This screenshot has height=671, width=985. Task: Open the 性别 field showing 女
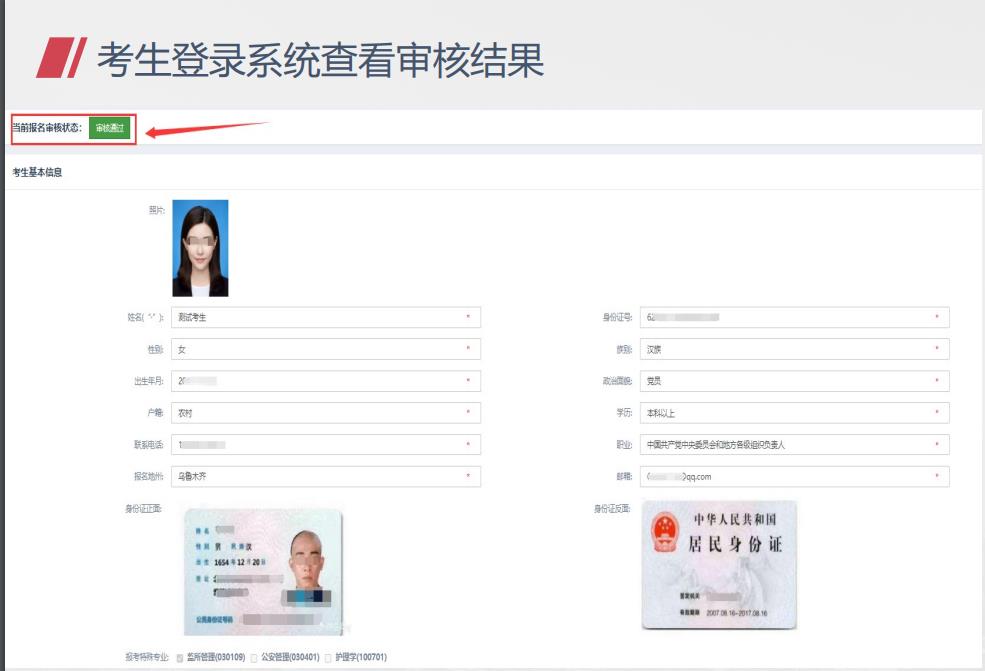pos(325,349)
